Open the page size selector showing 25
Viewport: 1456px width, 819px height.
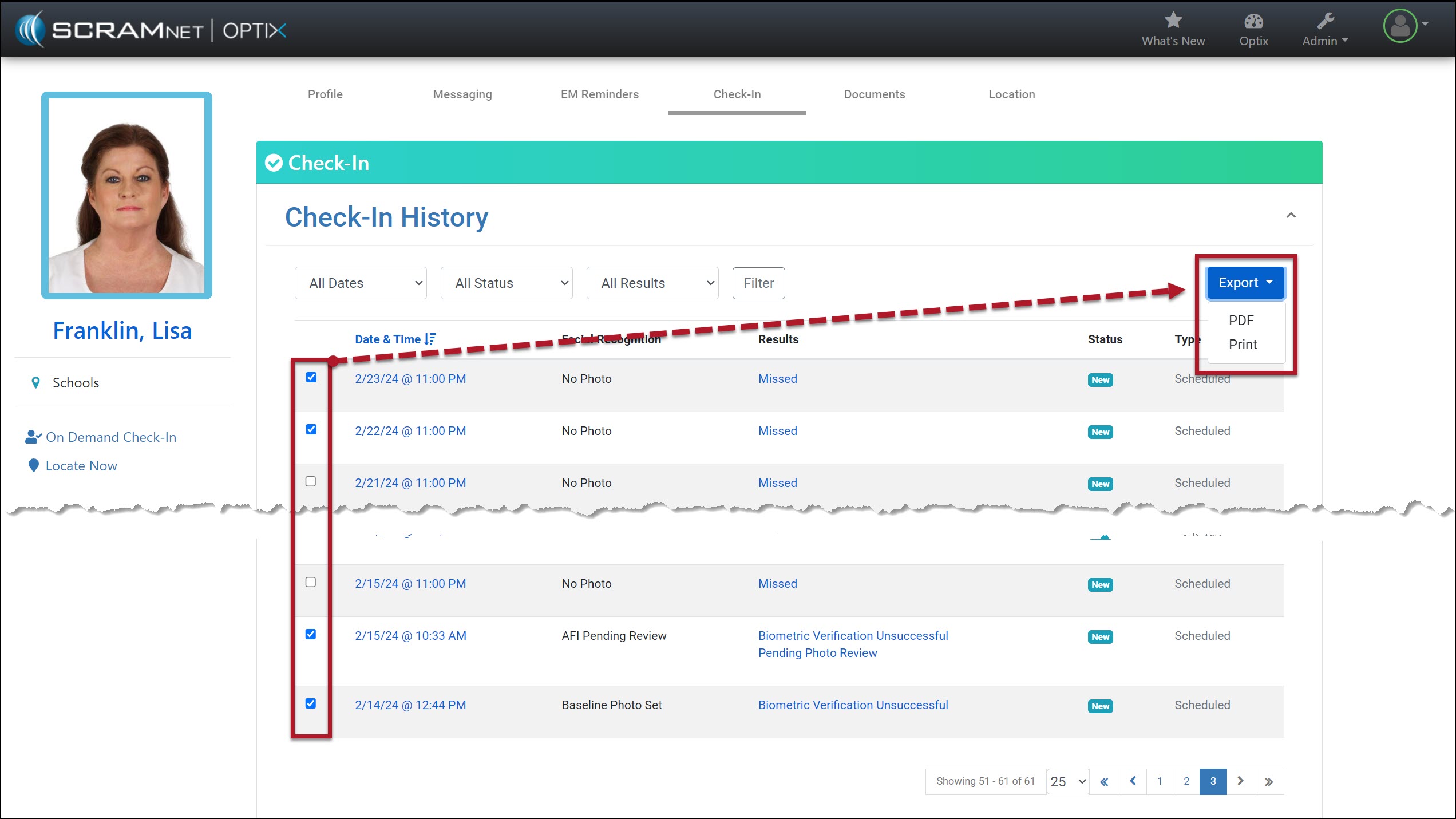1067,782
